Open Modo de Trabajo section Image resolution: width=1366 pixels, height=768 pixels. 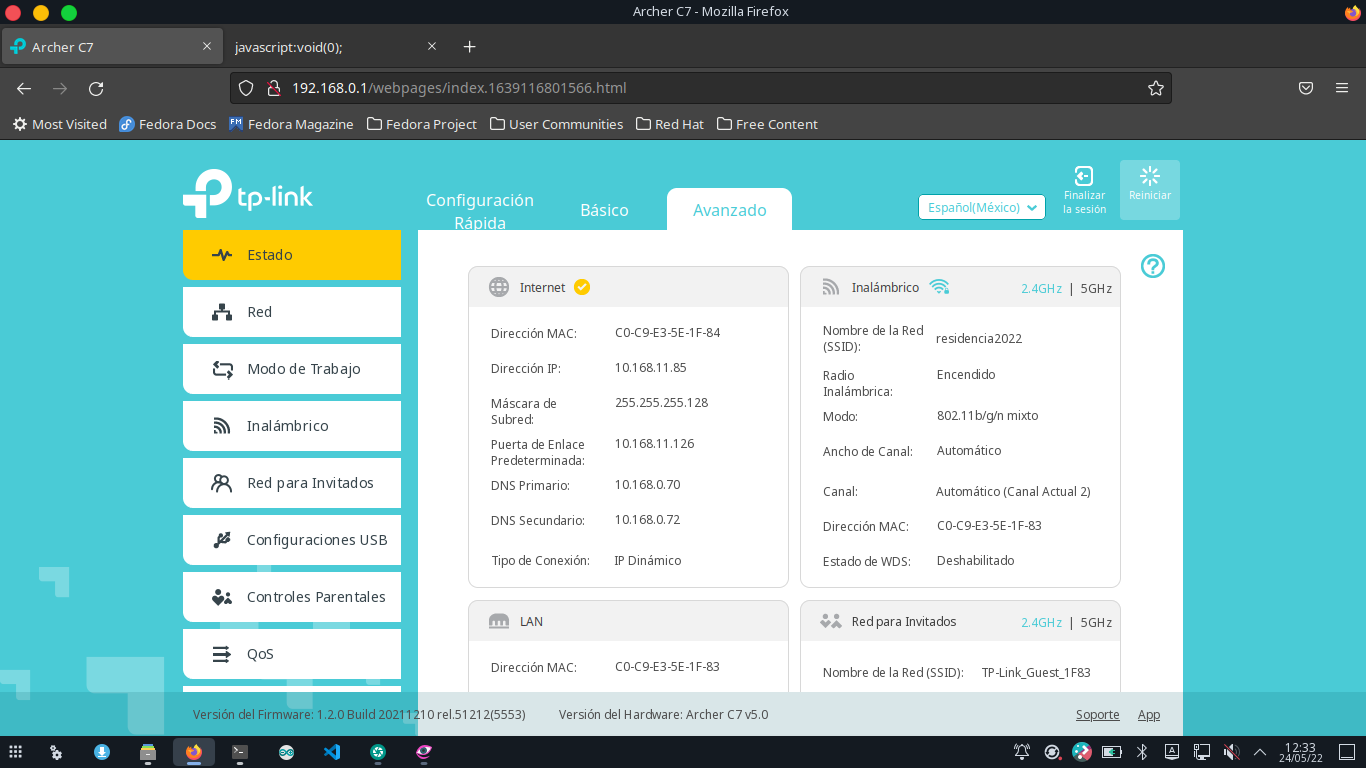292,369
